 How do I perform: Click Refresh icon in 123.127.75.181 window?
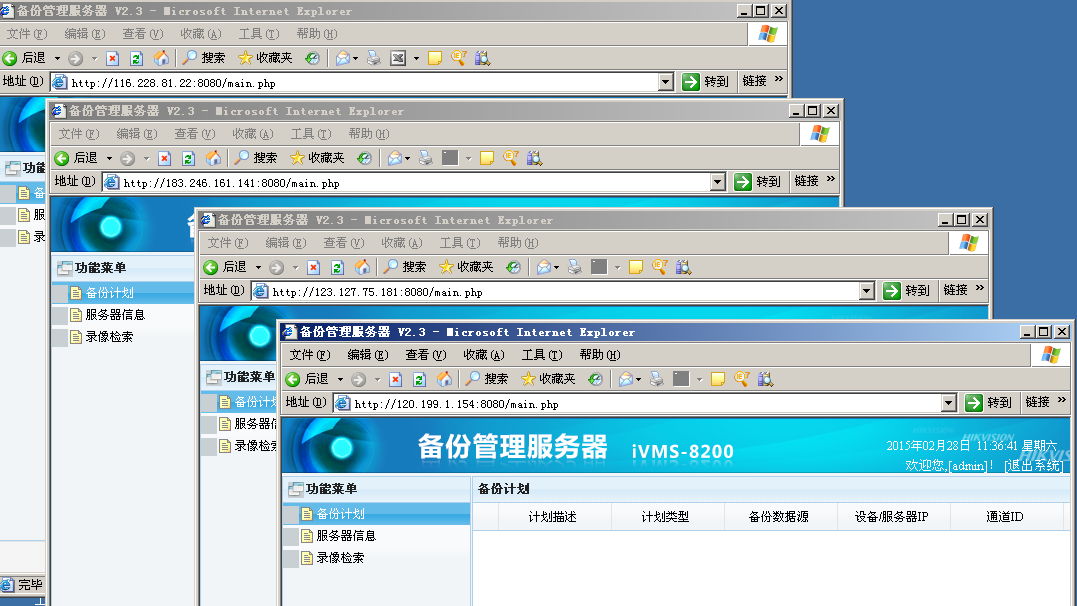337,267
